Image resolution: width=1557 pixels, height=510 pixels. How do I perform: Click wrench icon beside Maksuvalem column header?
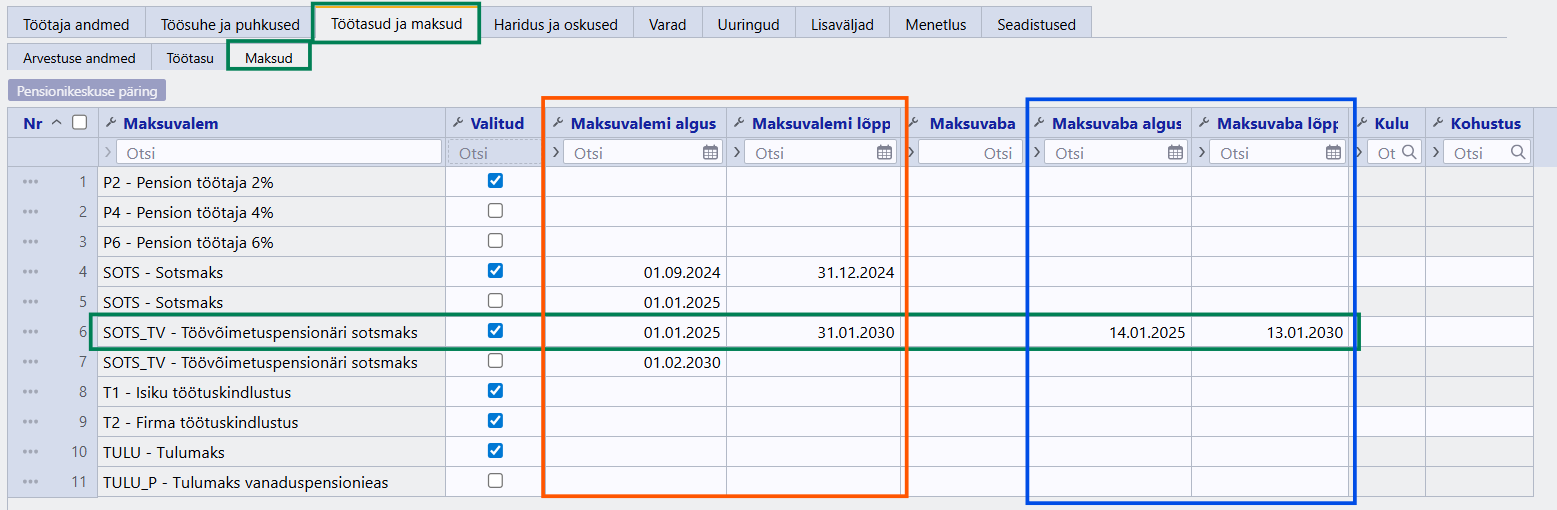pos(111,124)
